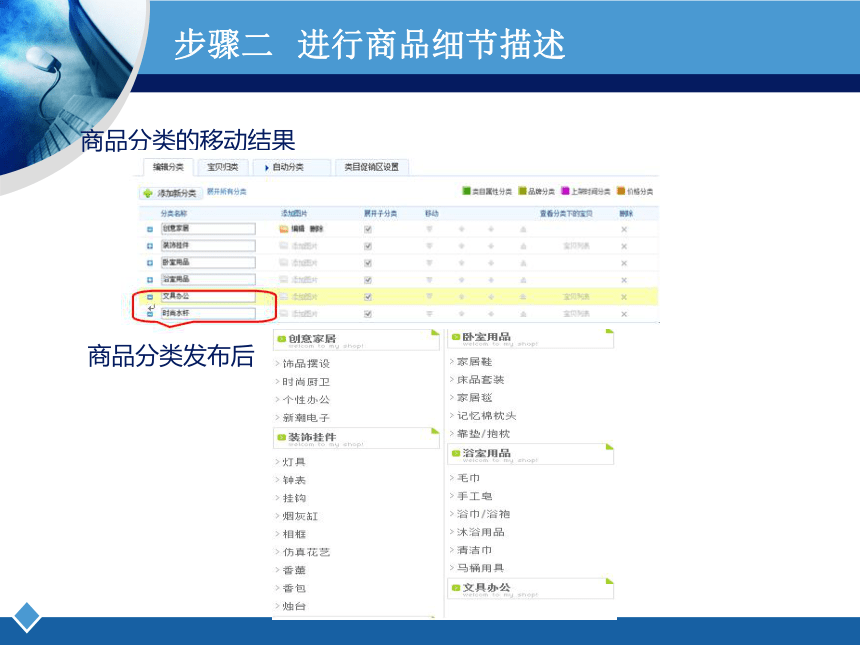Screen dimensions: 860x645
Task: Expand the 时尚水杯 category tree node
Action: [150, 314]
